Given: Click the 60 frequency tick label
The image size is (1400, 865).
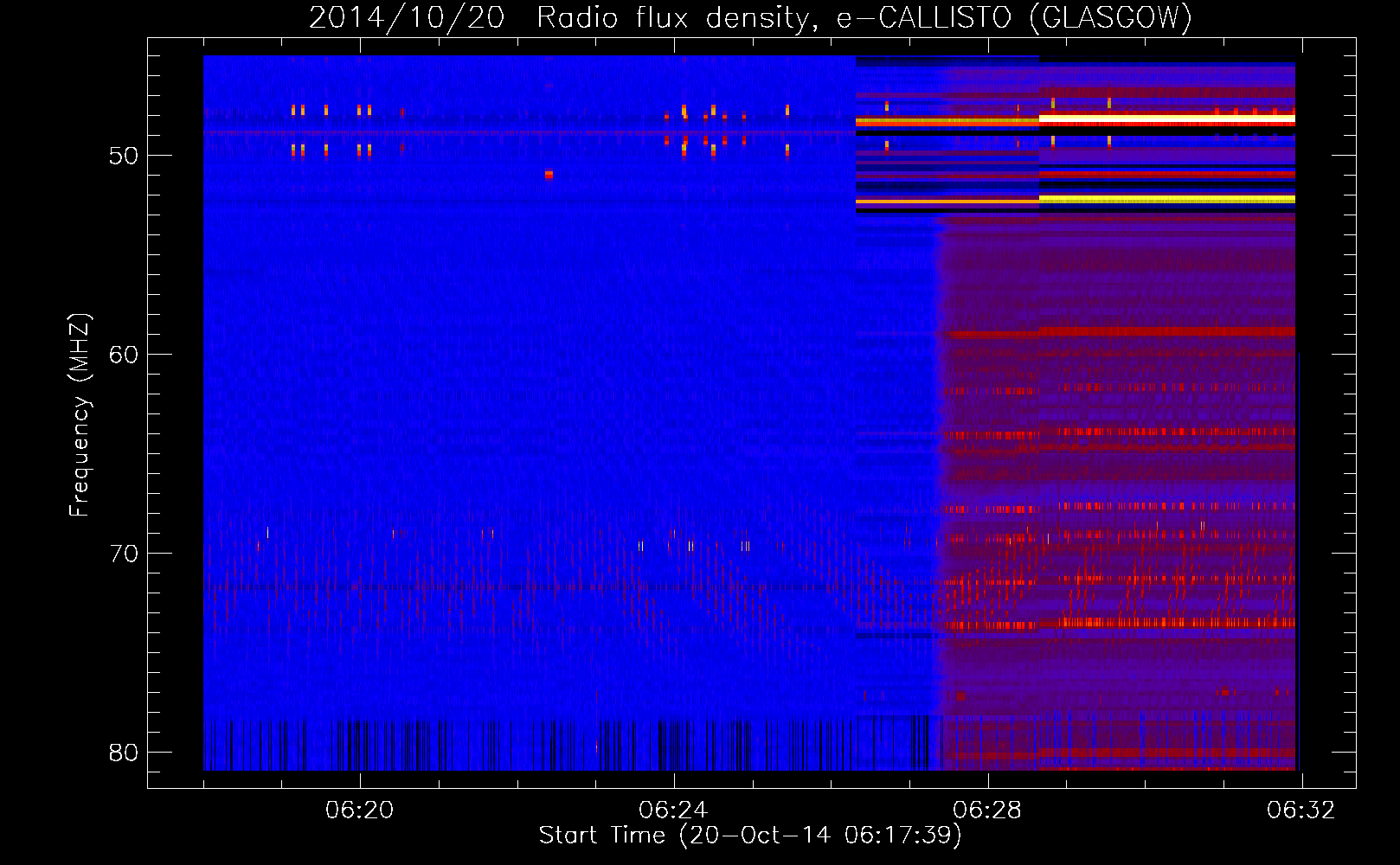Looking at the screenshot, I should point(124,355).
